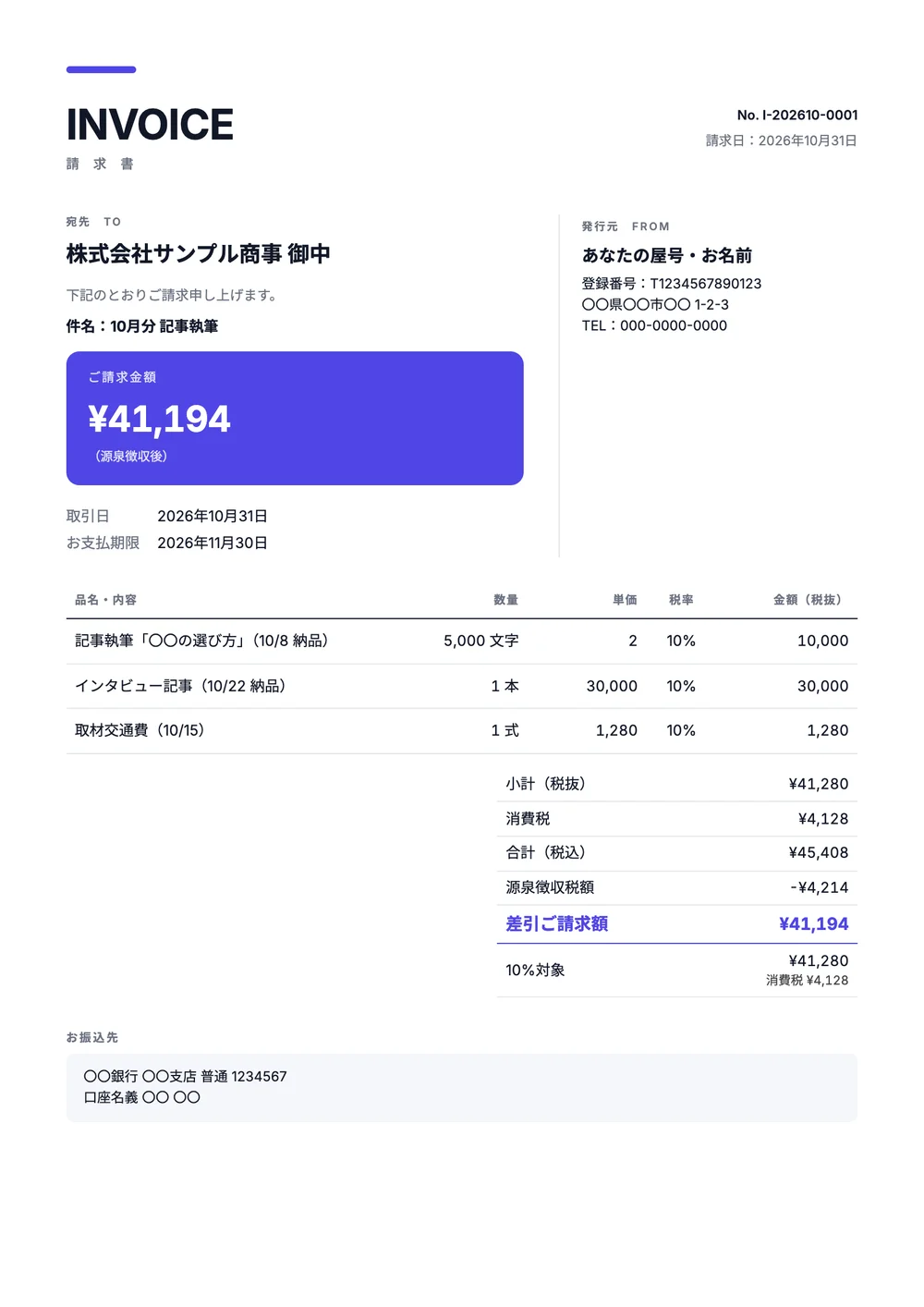Click the phone number TEL：000-0000-0000
The width and height of the screenshot is (924, 1307).
click(x=654, y=325)
